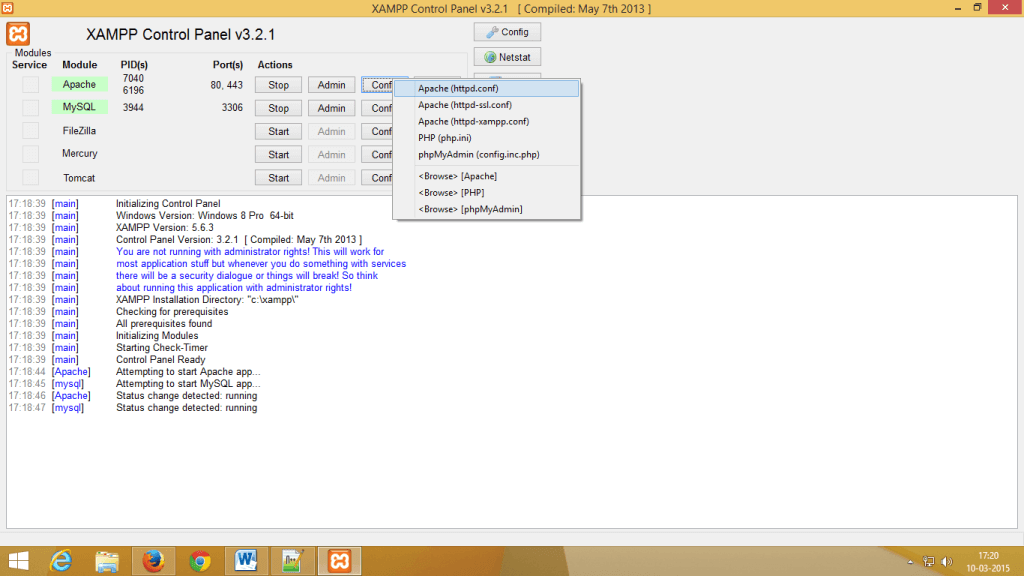Expand the Apache Config dropdown

[x=379, y=85]
